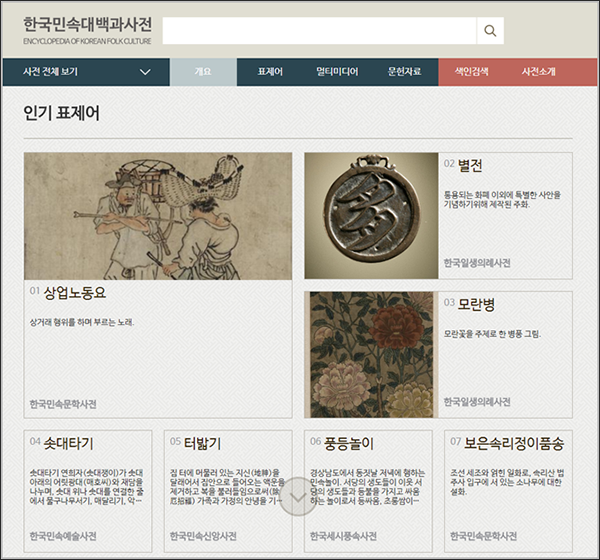Click the 별전 description about commemorative coins

502,200
